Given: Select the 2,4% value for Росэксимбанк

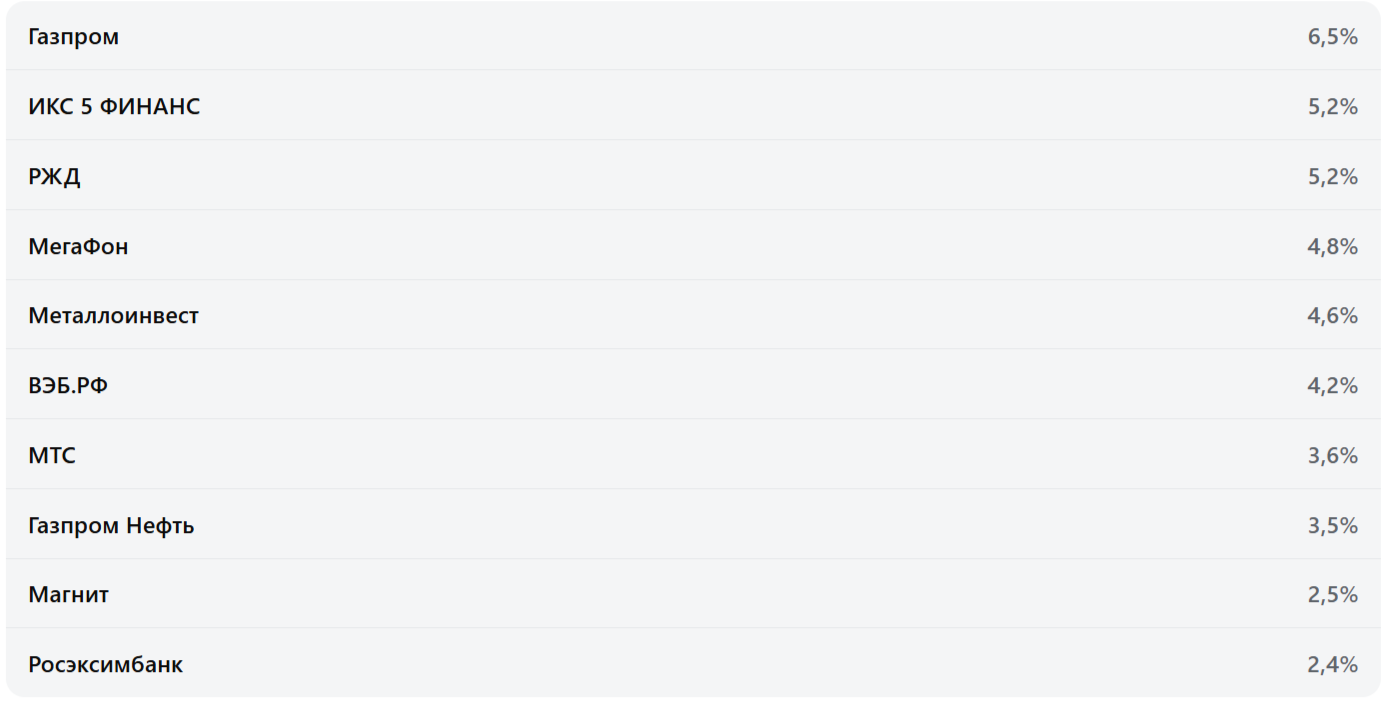Looking at the screenshot, I should tap(1332, 665).
